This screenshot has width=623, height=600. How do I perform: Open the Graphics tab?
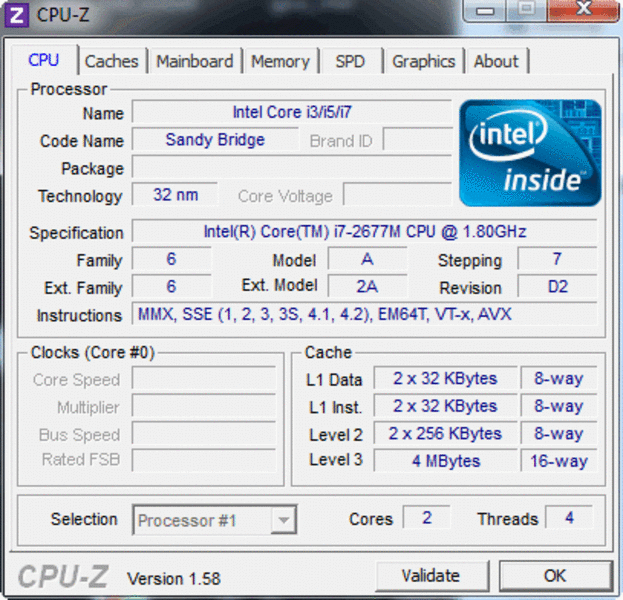click(424, 61)
